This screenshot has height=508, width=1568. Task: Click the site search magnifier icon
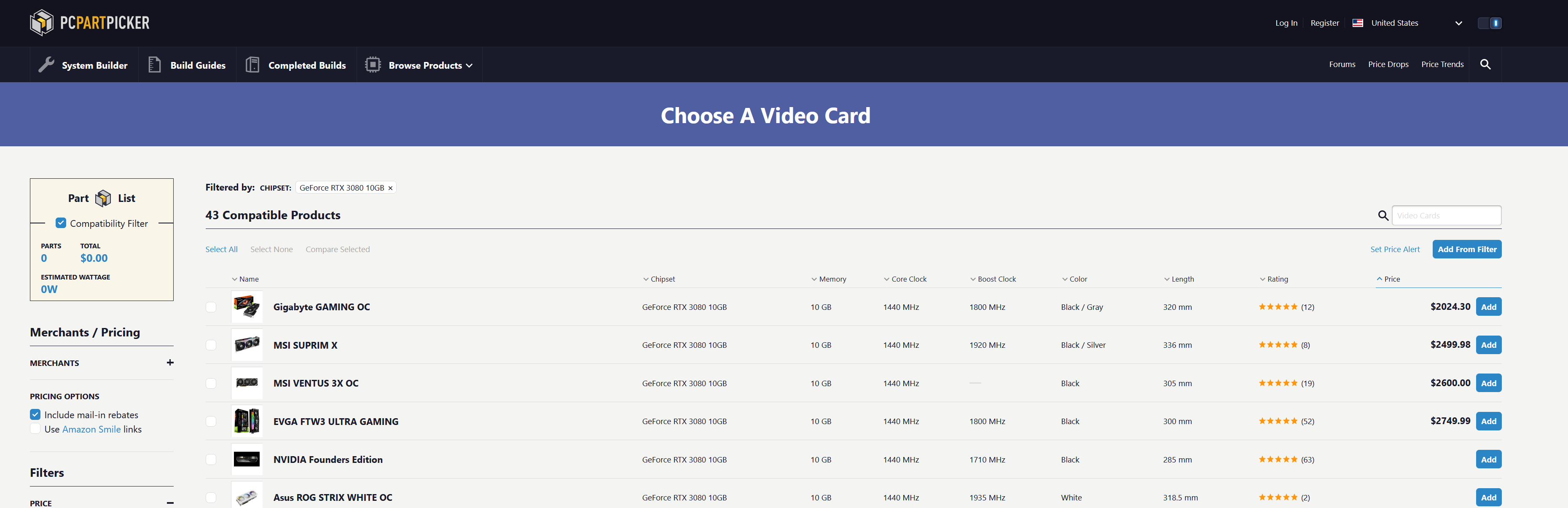tap(1485, 65)
